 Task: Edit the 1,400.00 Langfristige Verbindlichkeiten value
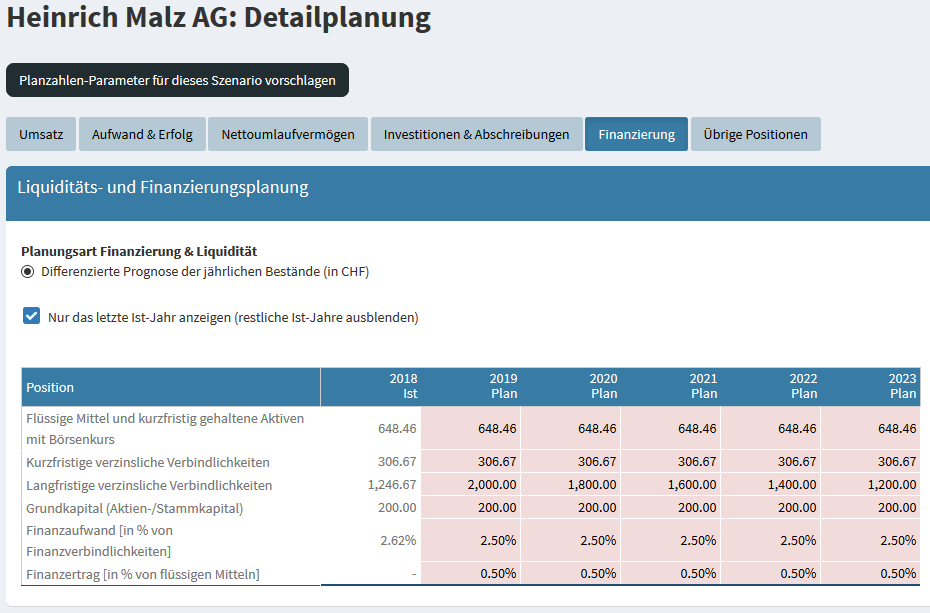point(771,484)
